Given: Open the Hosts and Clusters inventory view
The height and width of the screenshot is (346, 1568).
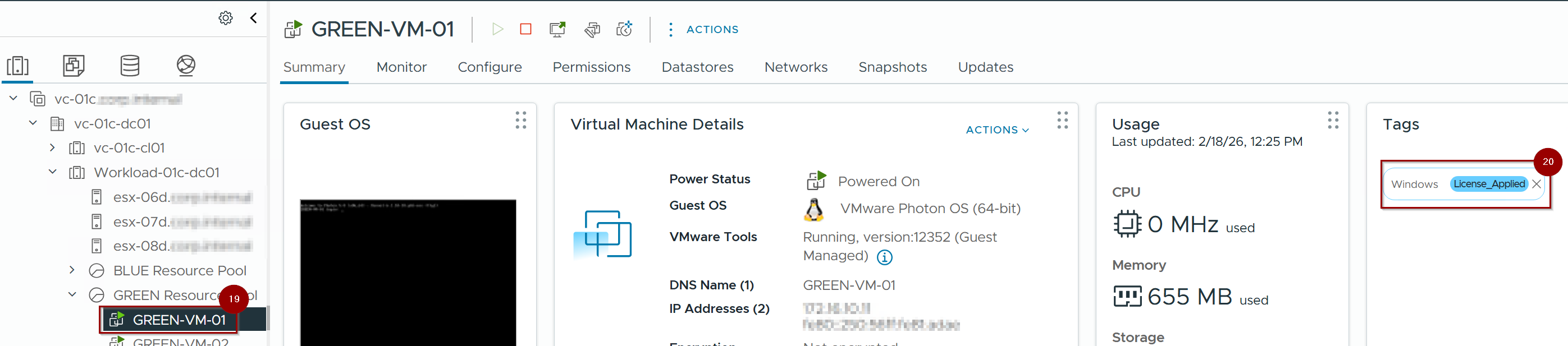Looking at the screenshot, I should coord(17,66).
